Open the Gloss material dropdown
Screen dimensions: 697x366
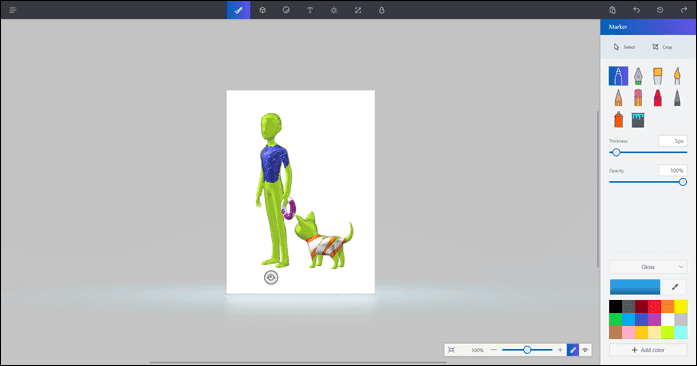[x=648, y=267]
